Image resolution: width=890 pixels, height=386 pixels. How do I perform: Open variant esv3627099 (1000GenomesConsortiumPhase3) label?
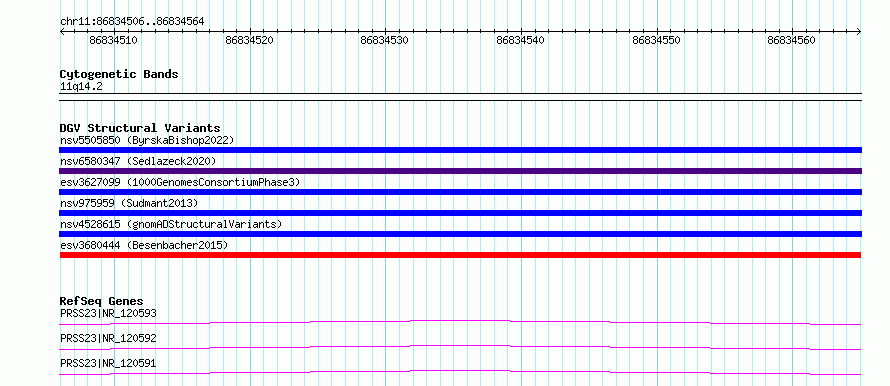[x=180, y=182]
